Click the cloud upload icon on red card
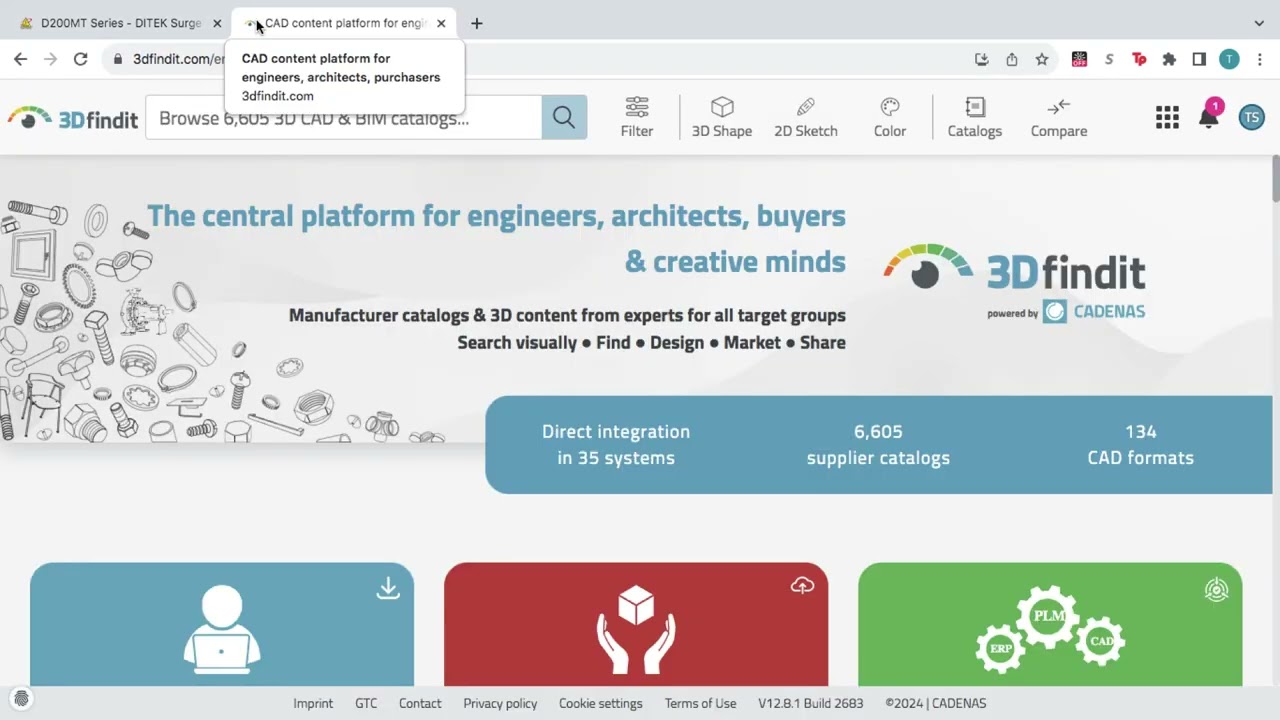The height and width of the screenshot is (720, 1280). 802,586
